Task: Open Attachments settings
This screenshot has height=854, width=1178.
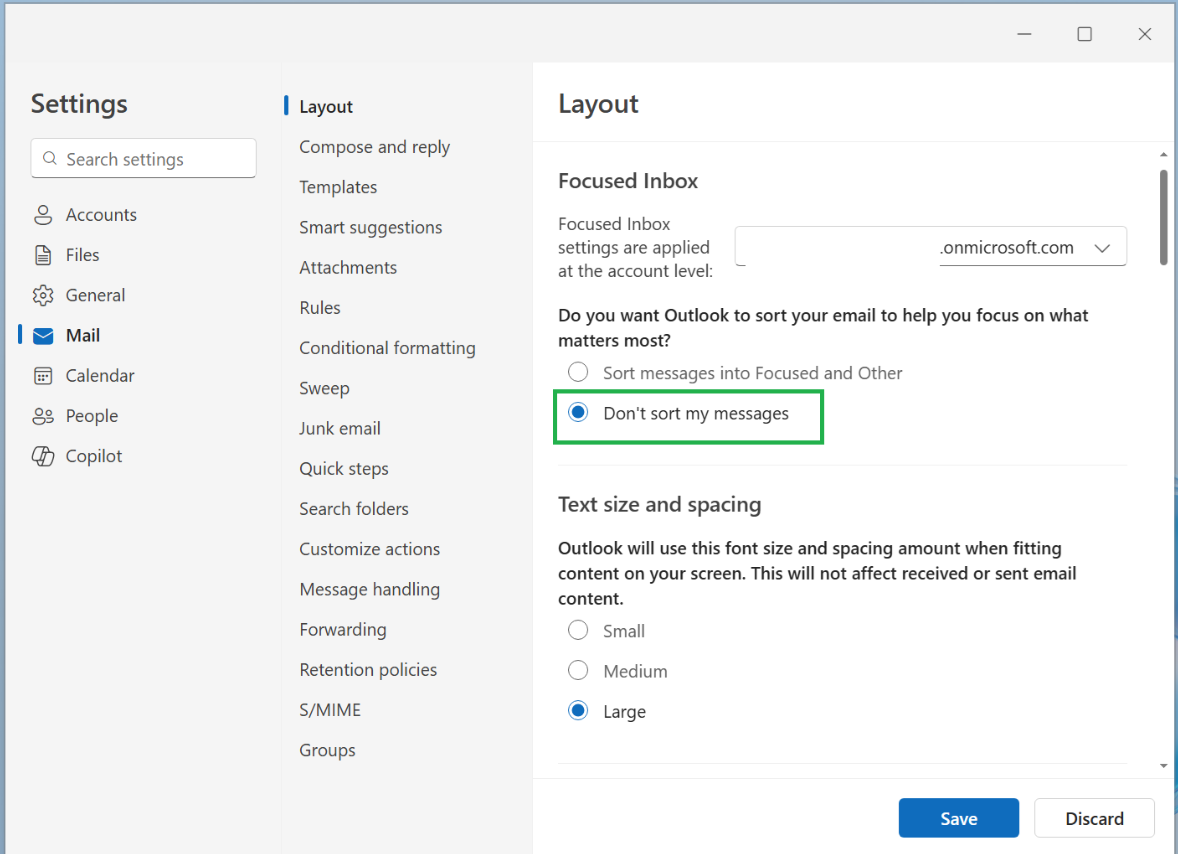Action: [x=348, y=267]
